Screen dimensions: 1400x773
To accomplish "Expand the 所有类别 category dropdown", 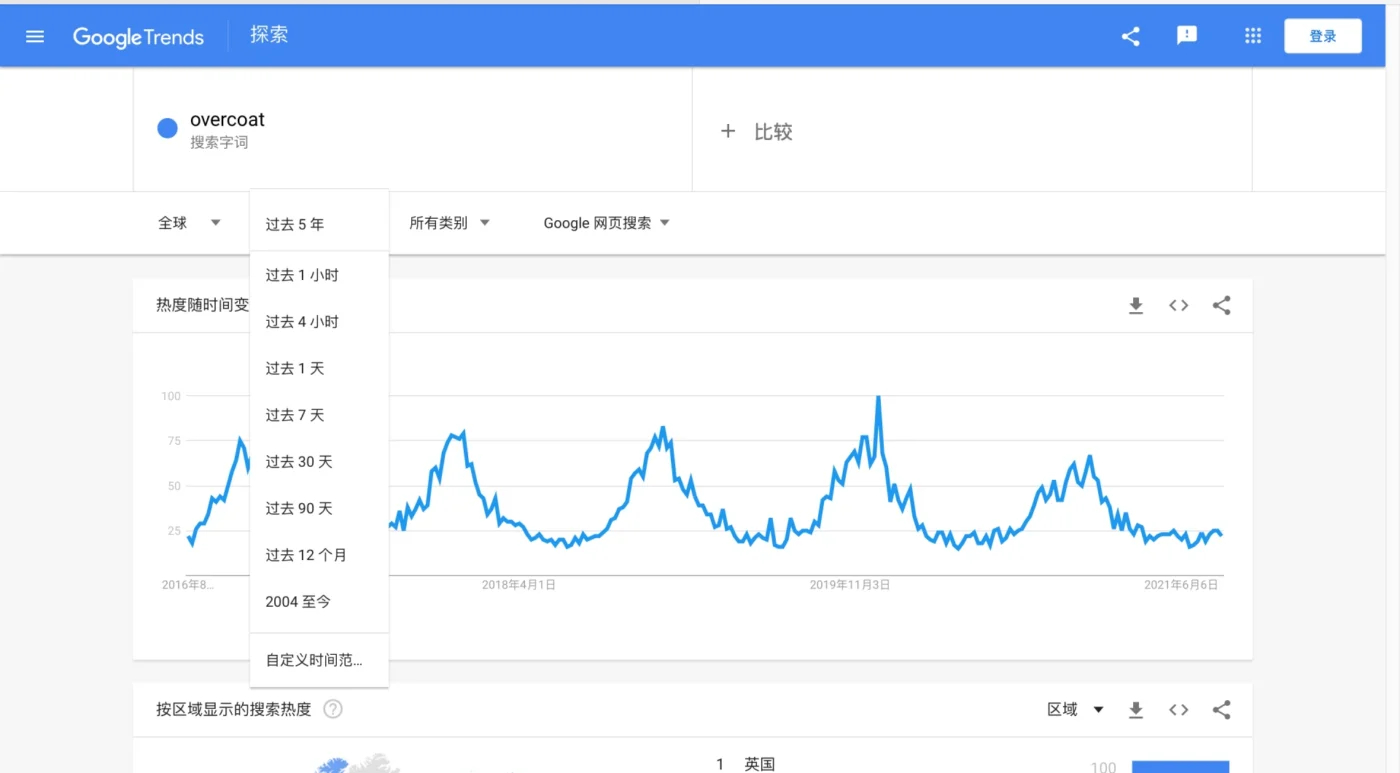I will pyautogui.click(x=449, y=223).
